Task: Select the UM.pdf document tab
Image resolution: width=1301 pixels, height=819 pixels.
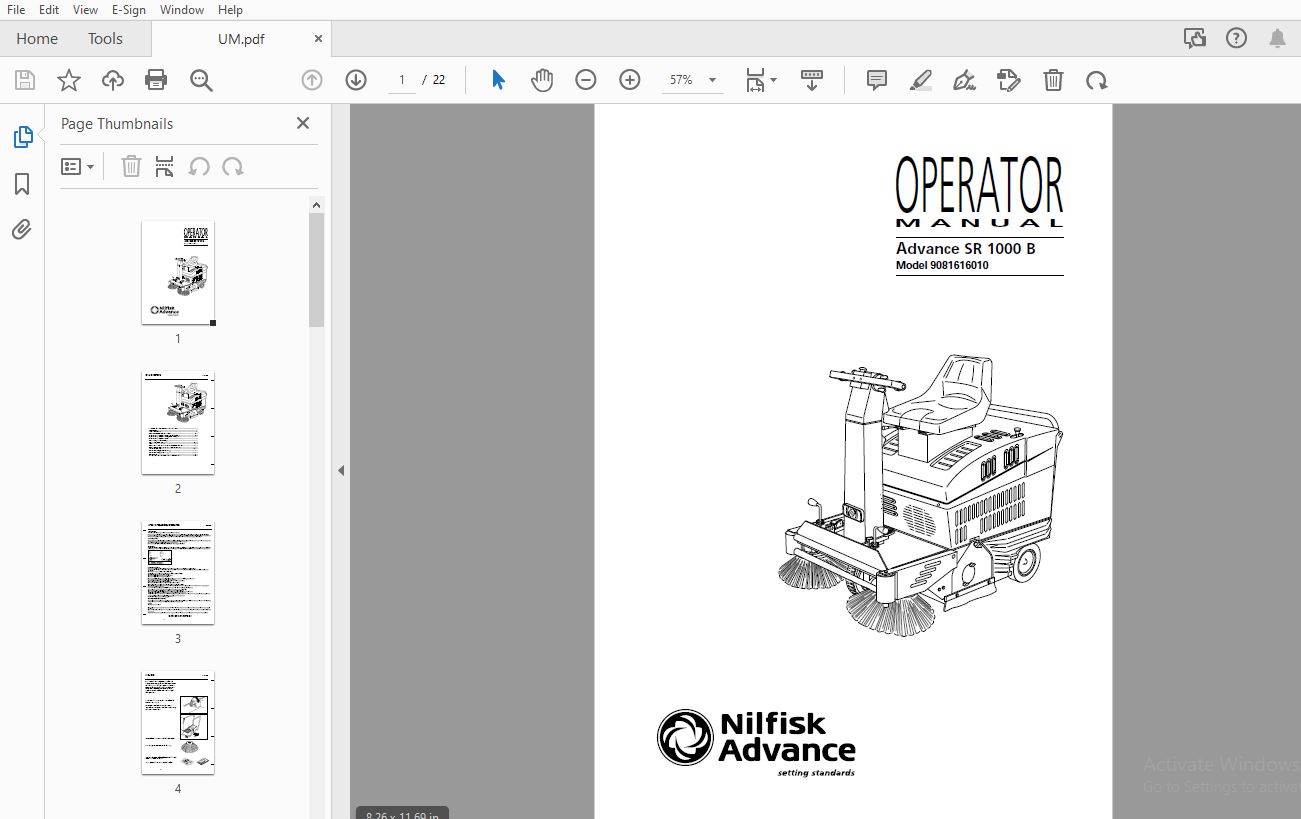Action: 241,39
